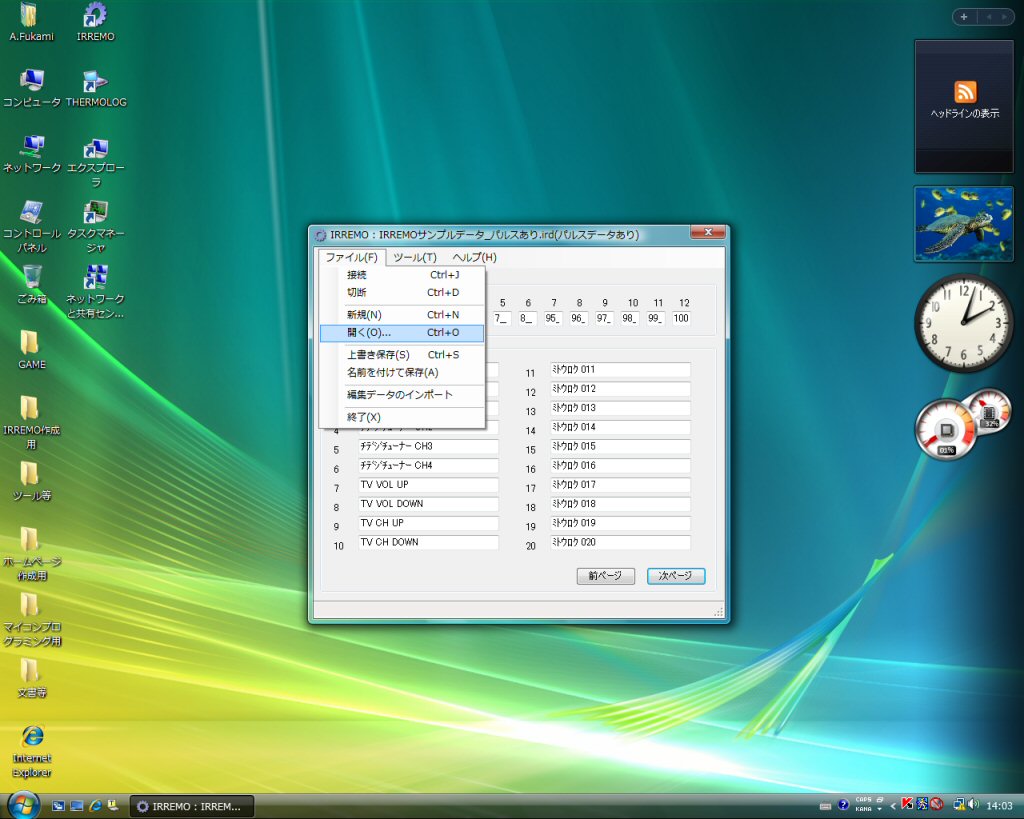Click the analog clock gadget
The width and height of the screenshot is (1024, 819).
click(964, 323)
